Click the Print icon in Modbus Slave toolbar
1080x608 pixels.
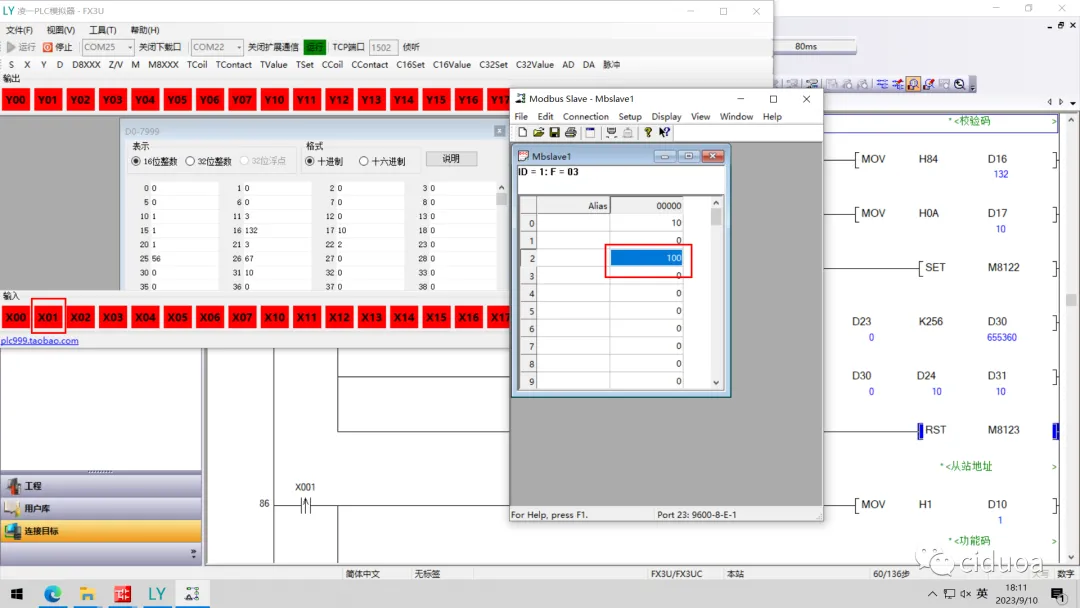(570, 132)
